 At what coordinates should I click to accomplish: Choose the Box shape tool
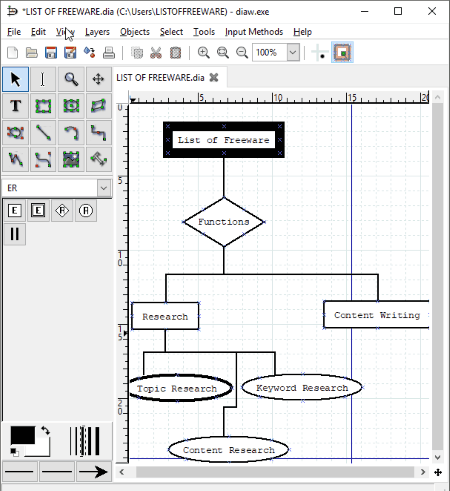coord(43,106)
